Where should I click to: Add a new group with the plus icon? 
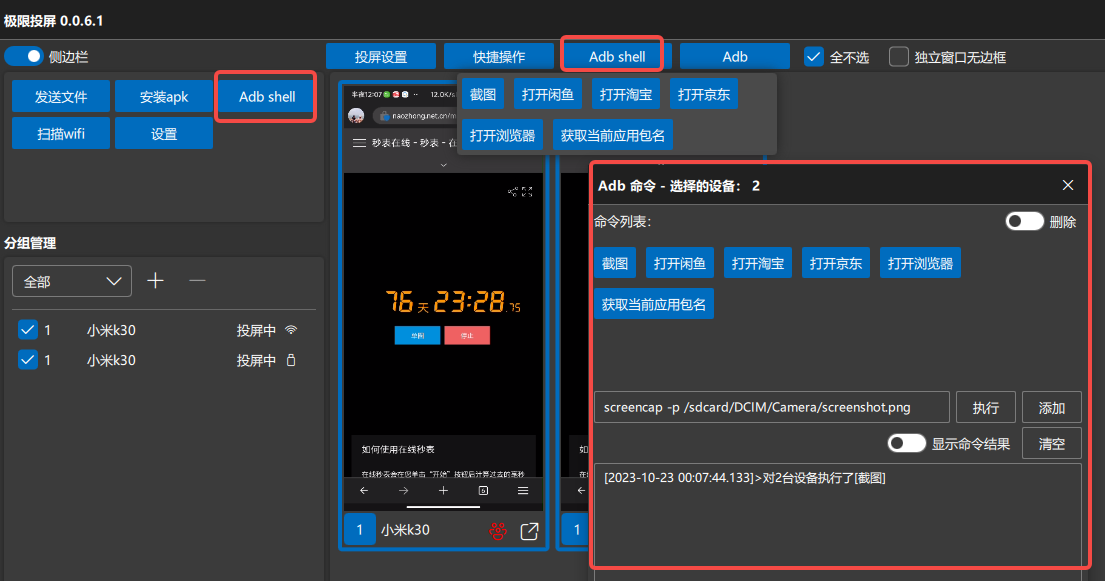tap(155, 281)
